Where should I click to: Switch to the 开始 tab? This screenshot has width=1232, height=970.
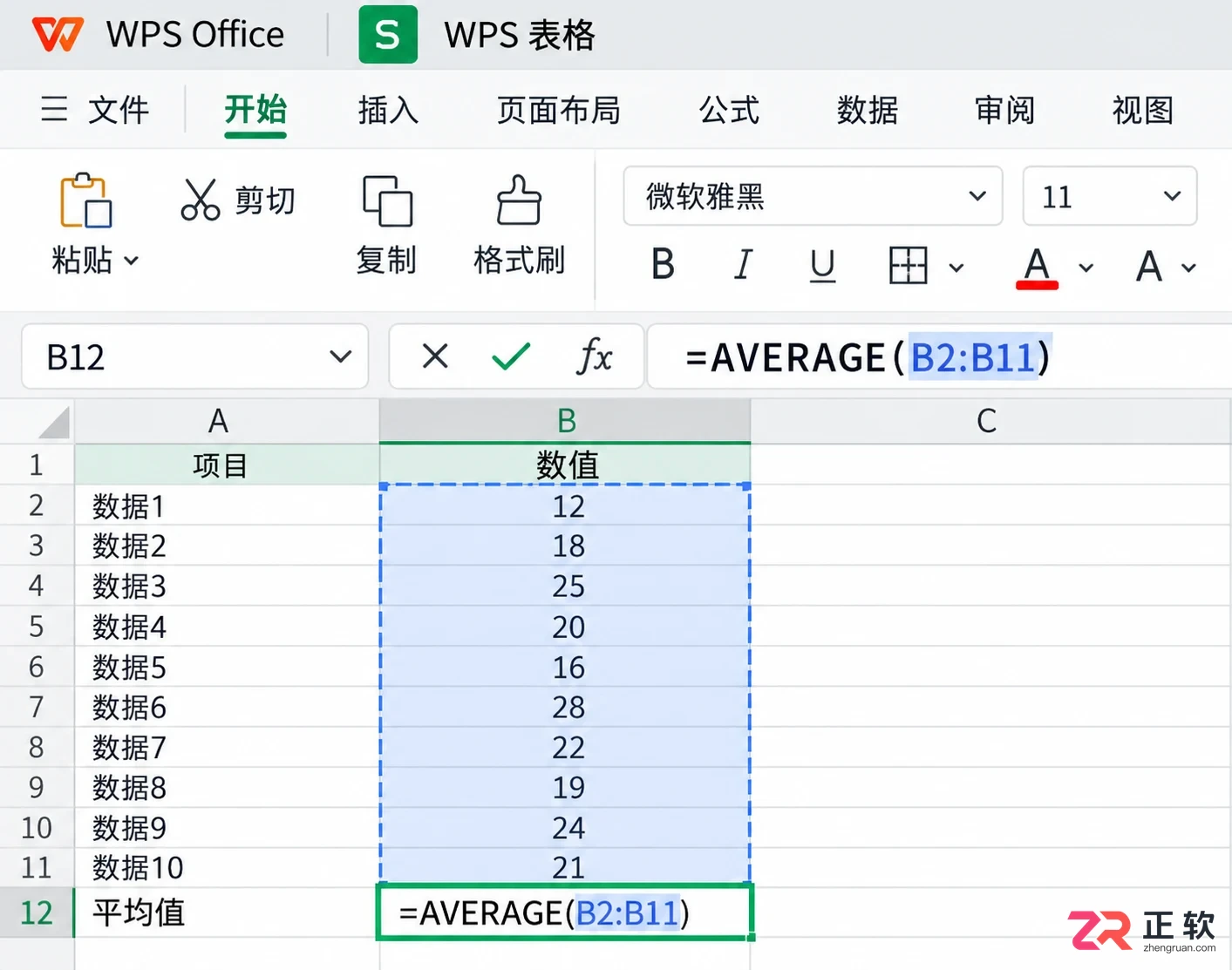tap(255, 111)
